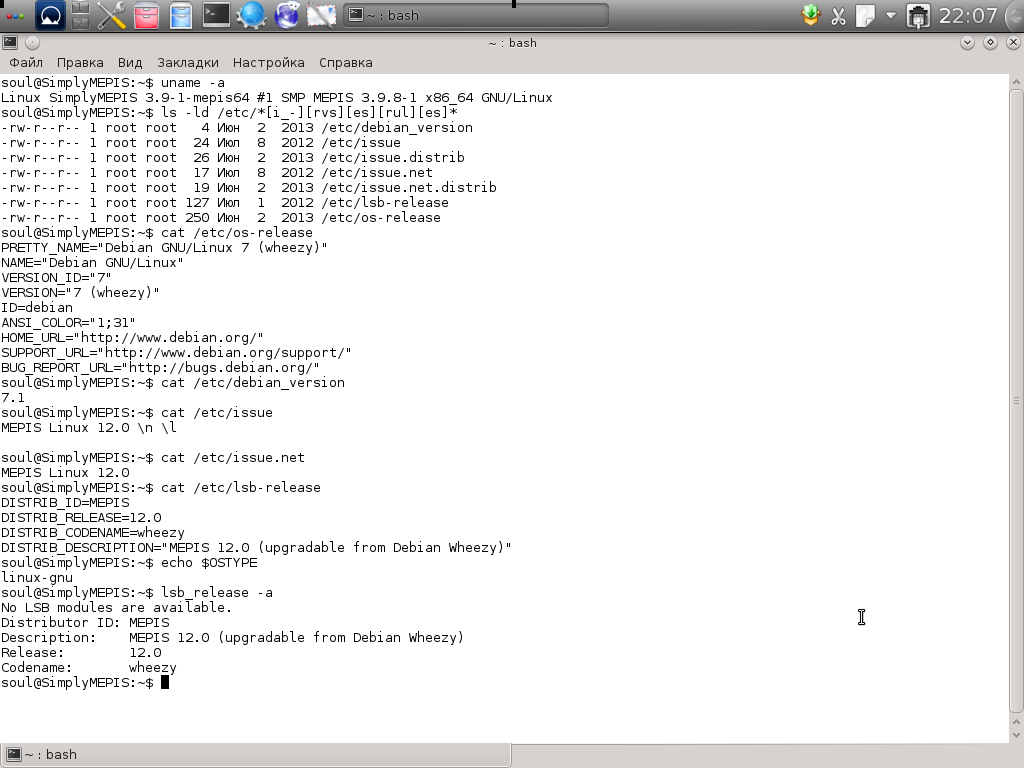
Task: Click the PRETTY_NAME line in output
Action: coord(164,248)
